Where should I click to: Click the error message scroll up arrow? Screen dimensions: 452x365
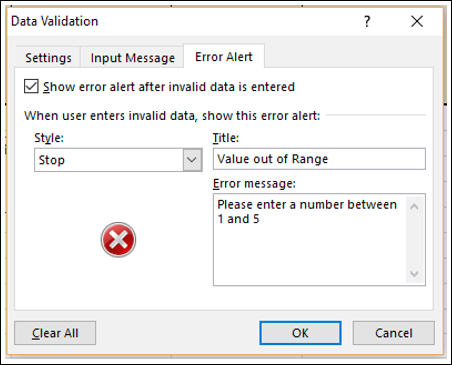414,207
